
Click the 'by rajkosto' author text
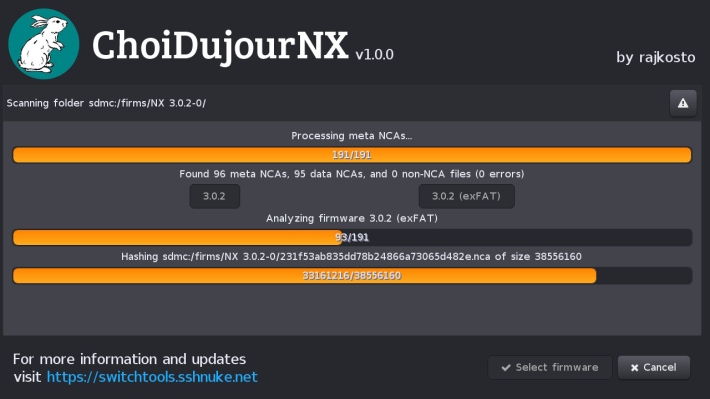click(x=656, y=58)
